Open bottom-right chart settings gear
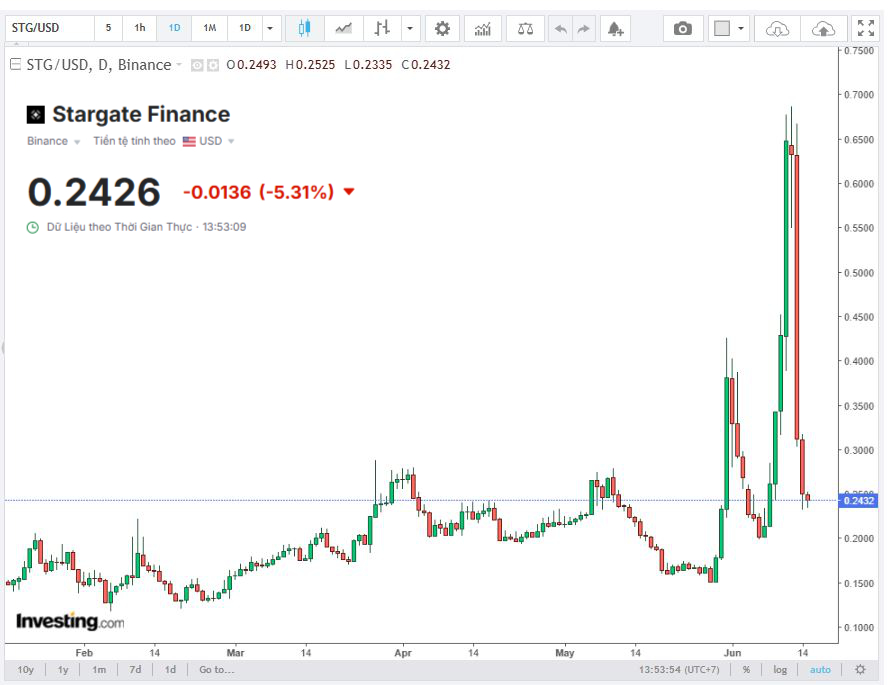 click(860, 670)
